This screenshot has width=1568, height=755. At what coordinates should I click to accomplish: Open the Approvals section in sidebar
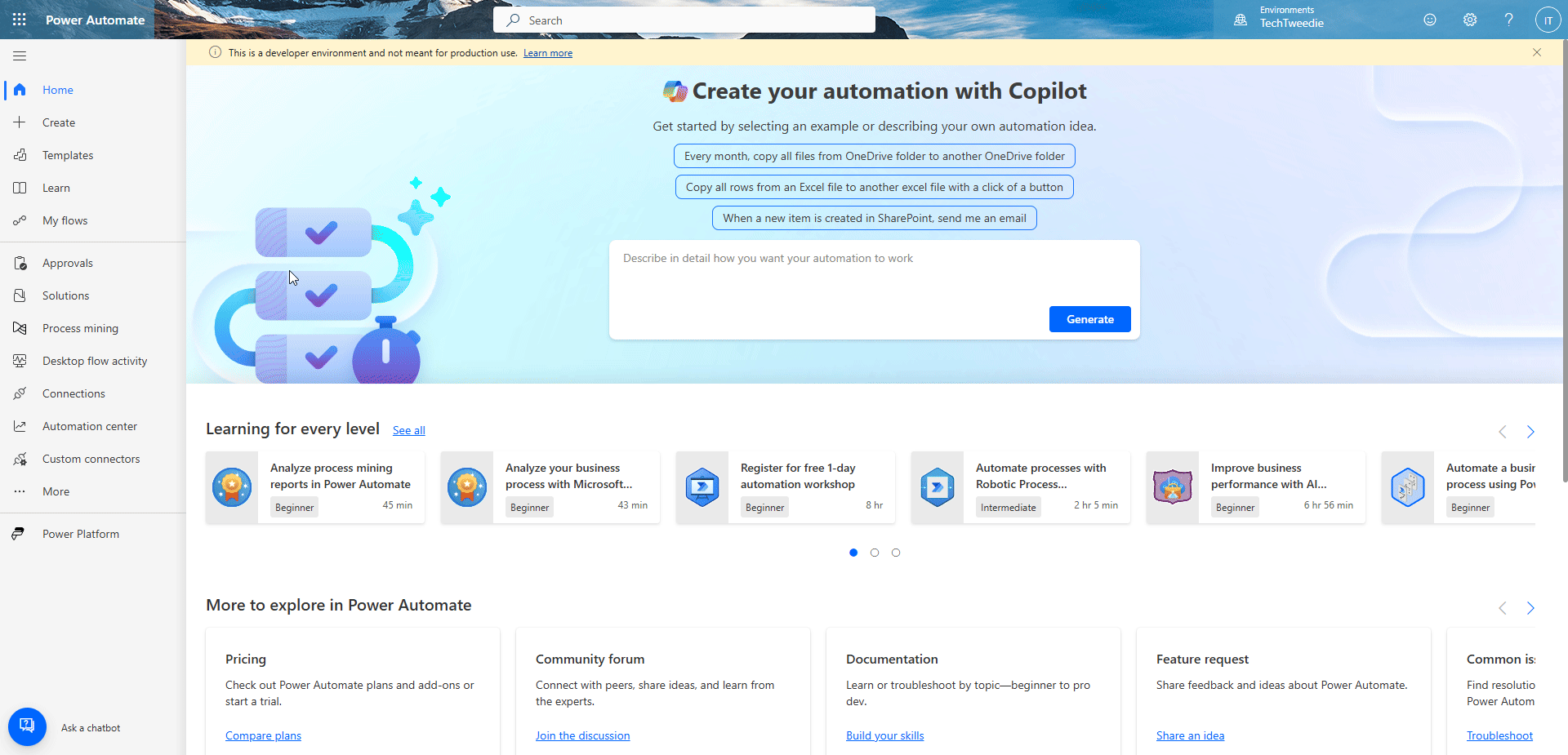tap(68, 262)
